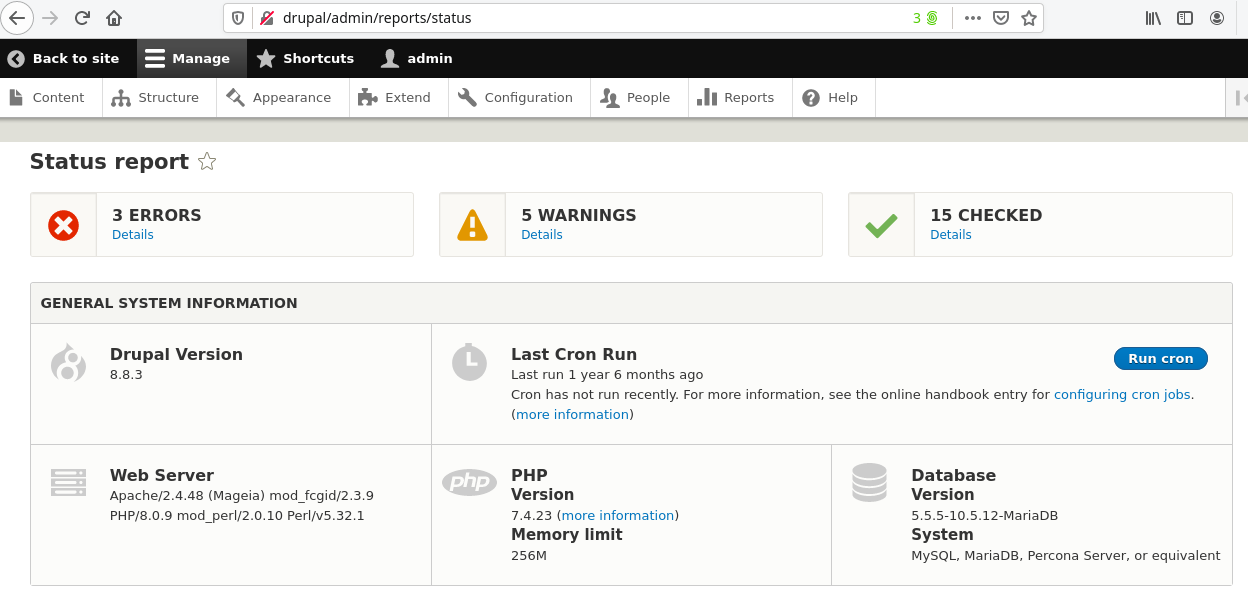The image size is (1248, 602).
Task: Open Details link under 5 Warnings
Action: coord(542,235)
